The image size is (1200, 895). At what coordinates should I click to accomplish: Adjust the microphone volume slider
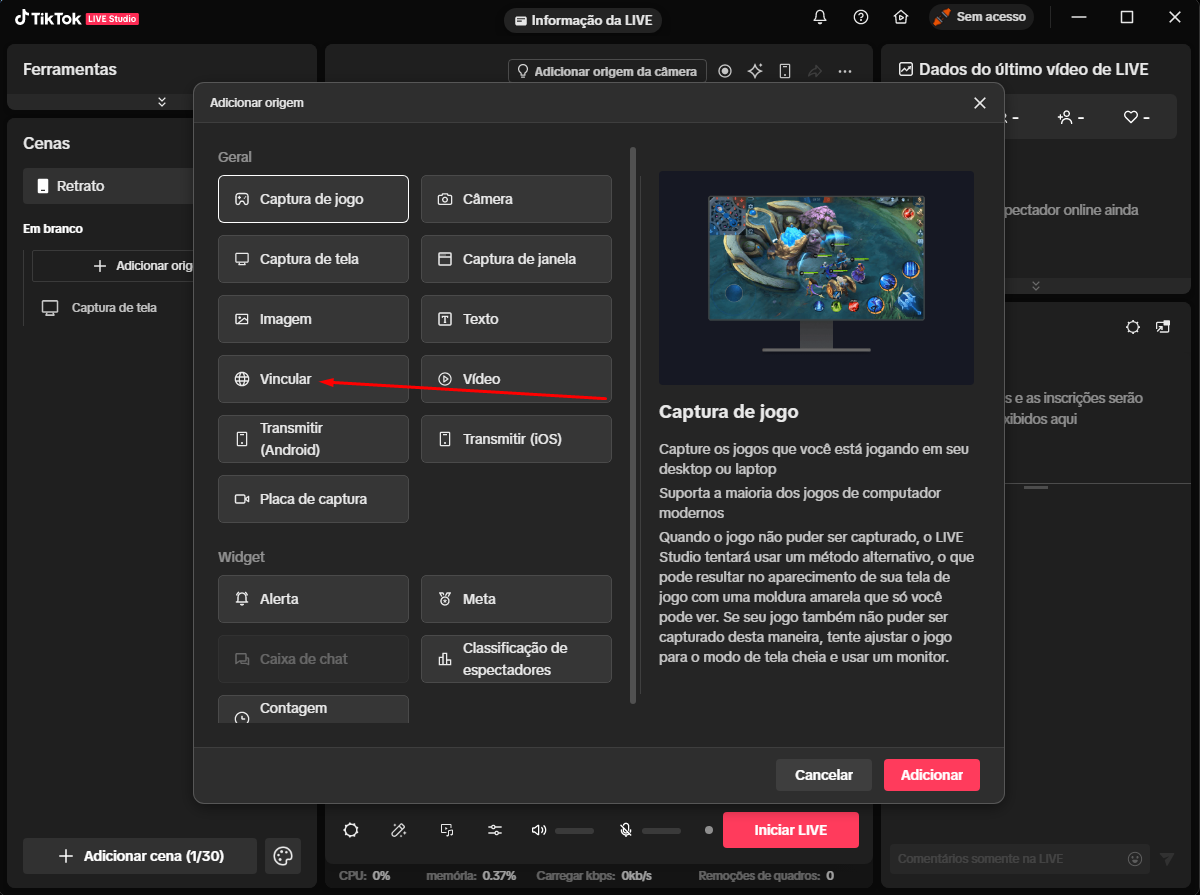point(662,831)
